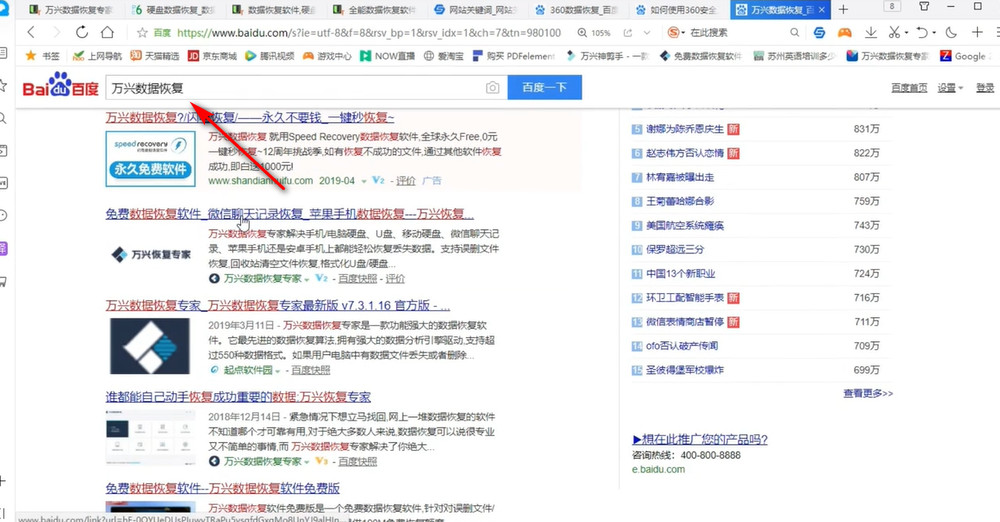Viewport: 1000px width, 522px height.
Task: Switch to the 全能数据恢复软件 tab
Action: pyautogui.click(x=375, y=10)
